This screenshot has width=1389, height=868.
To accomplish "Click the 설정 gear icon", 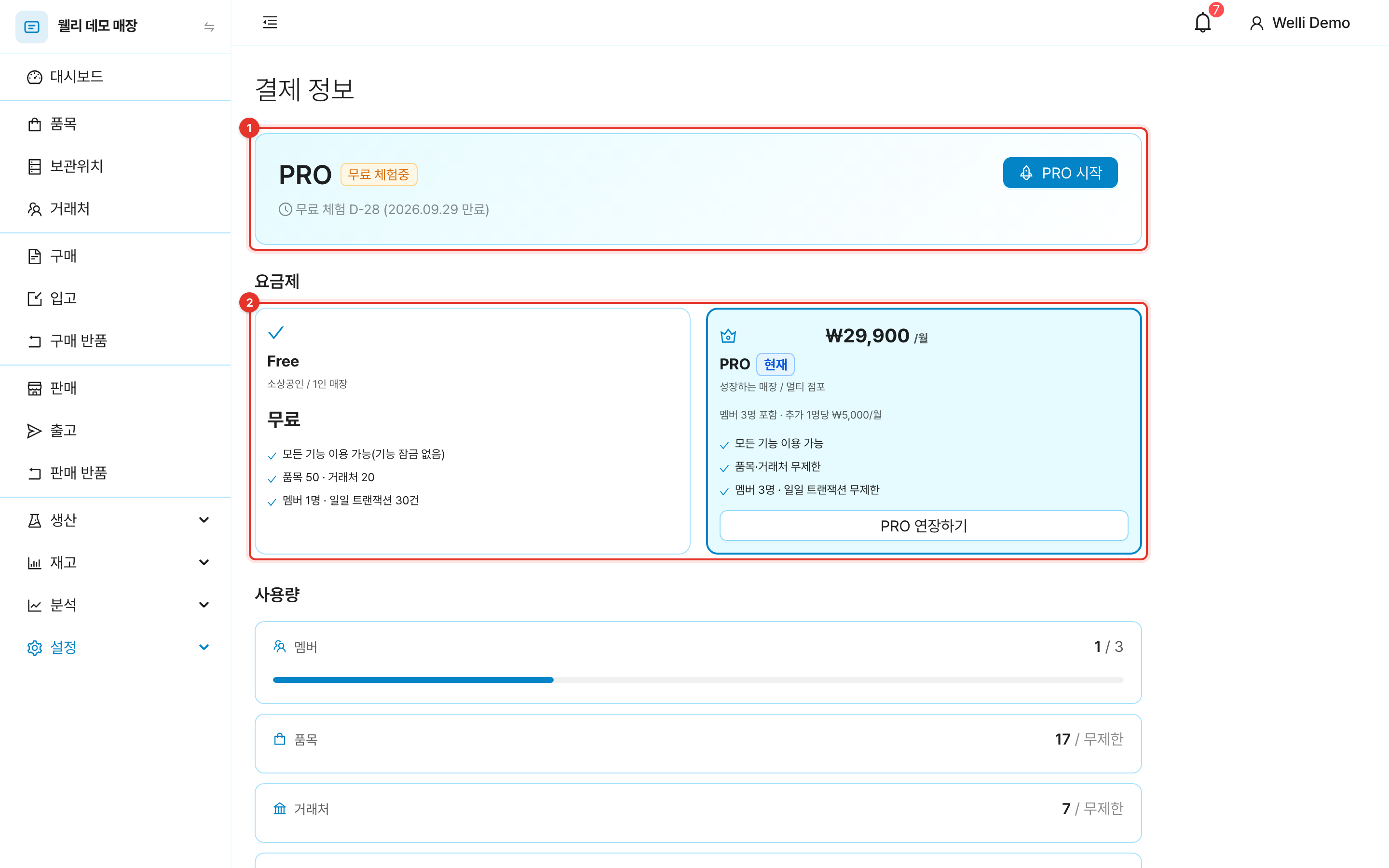I will tap(34, 648).
